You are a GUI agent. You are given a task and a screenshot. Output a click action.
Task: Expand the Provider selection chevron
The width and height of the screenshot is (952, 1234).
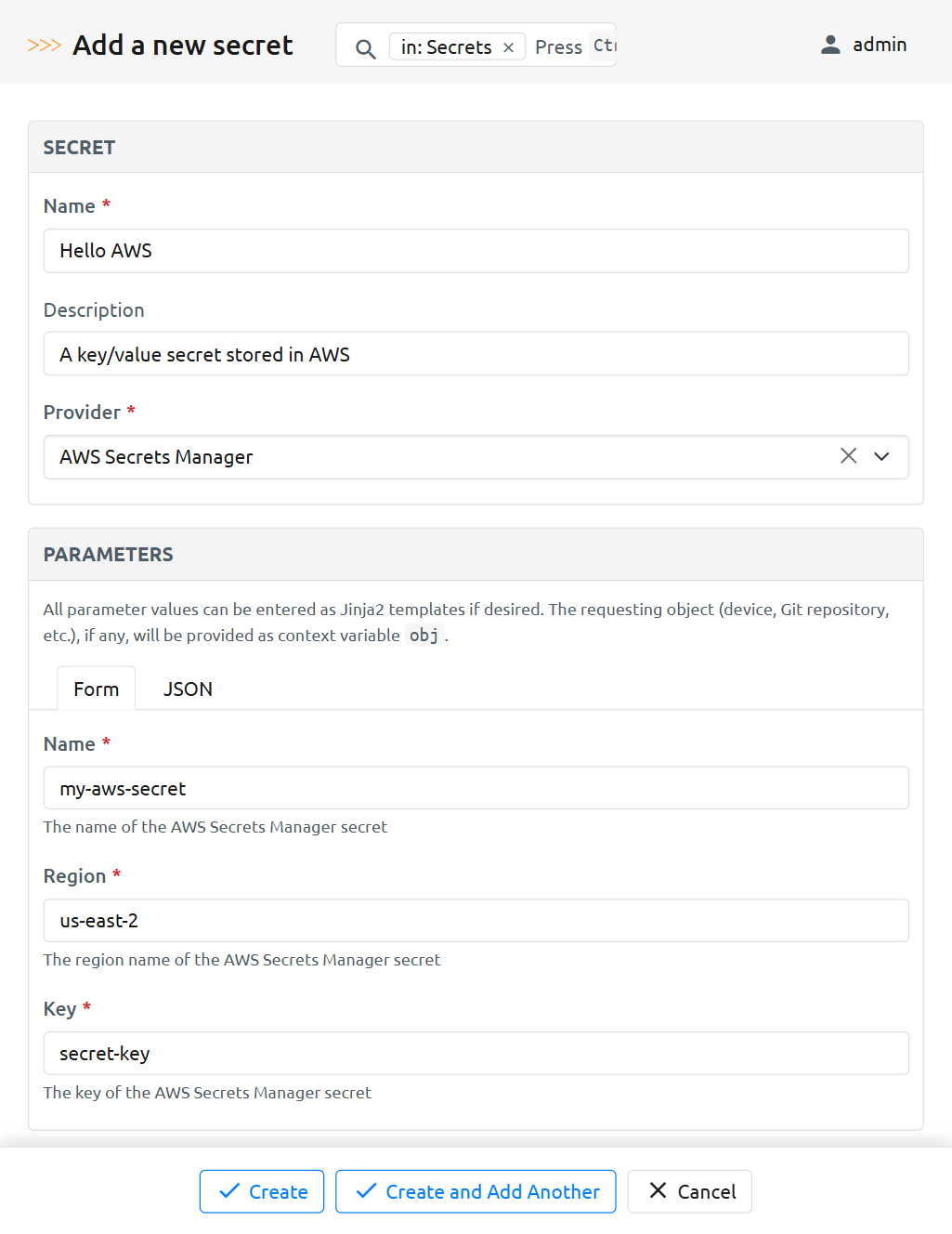coord(880,456)
